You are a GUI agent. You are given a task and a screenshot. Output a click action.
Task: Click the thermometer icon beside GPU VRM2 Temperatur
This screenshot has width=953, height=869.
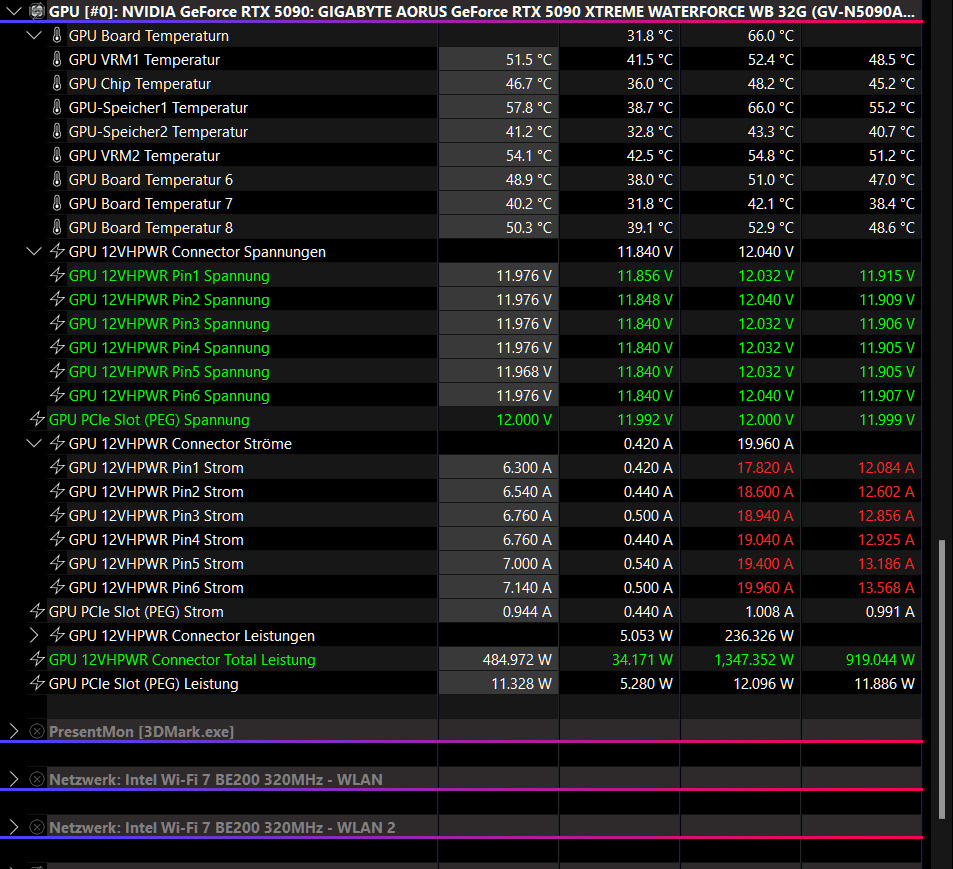tap(57, 156)
